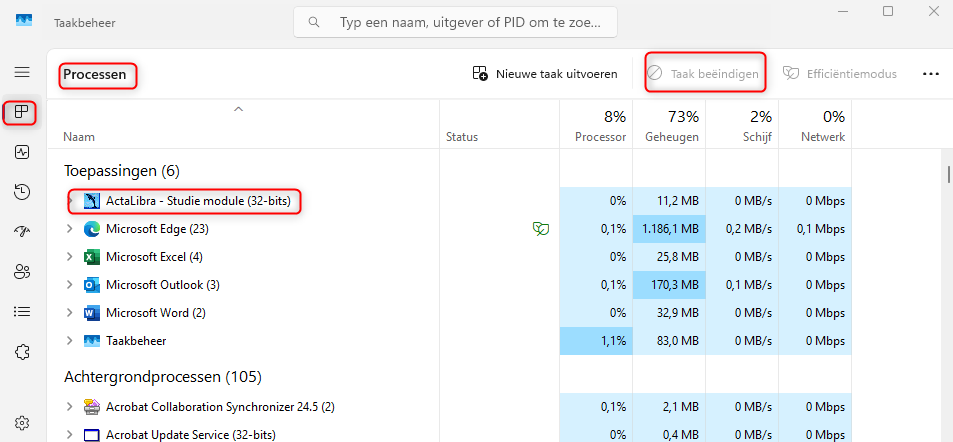Open the more options ellipsis menu

click(x=931, y=74)
